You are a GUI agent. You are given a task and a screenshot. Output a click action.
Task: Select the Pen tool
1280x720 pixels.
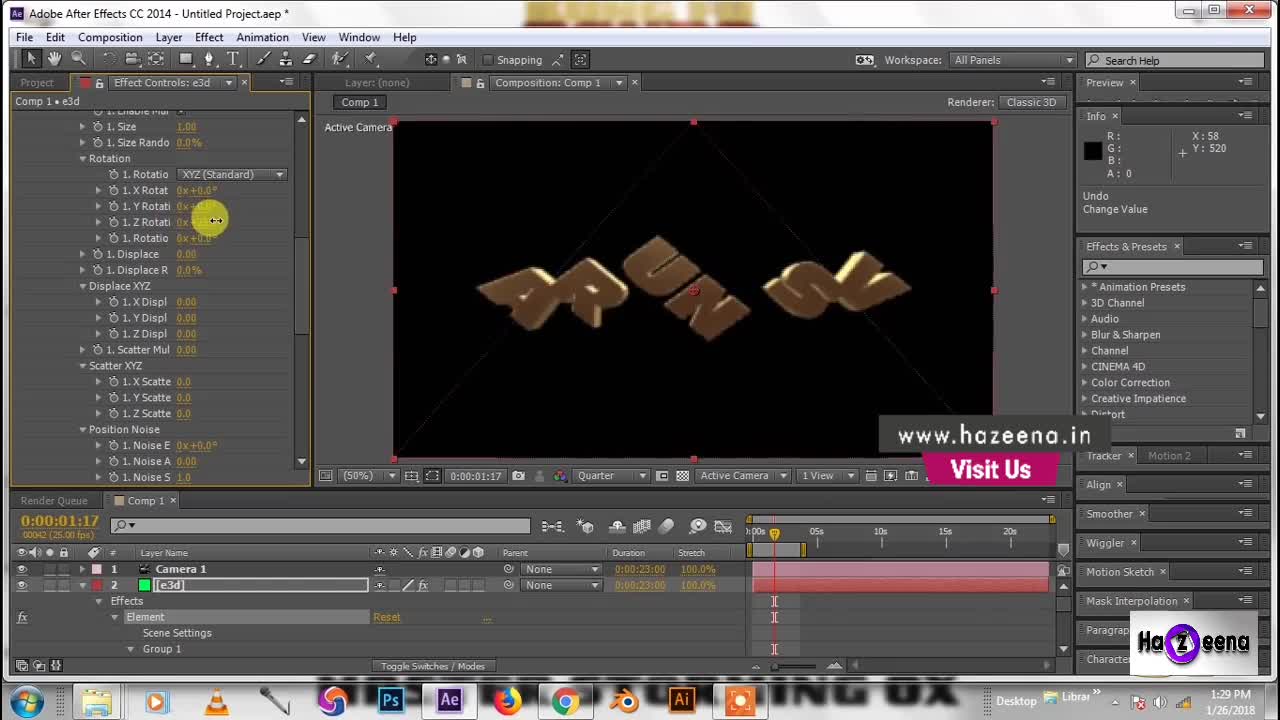(209, 60)
